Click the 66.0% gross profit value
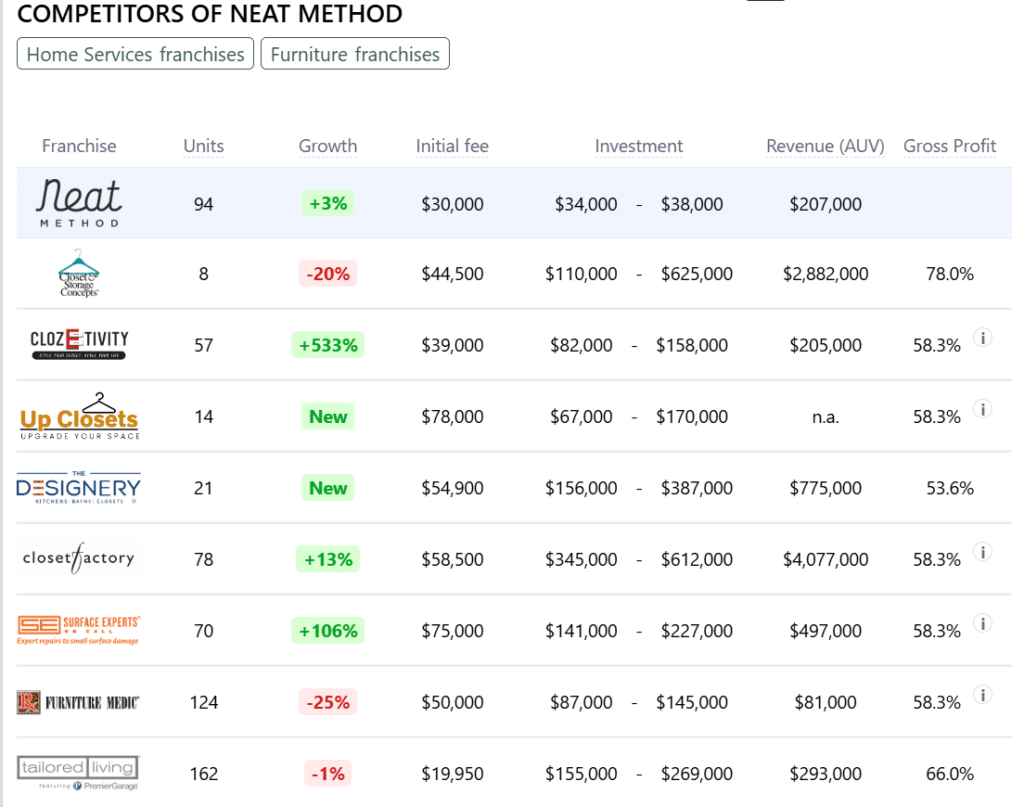1024x807 pixels. coord(950,774)
